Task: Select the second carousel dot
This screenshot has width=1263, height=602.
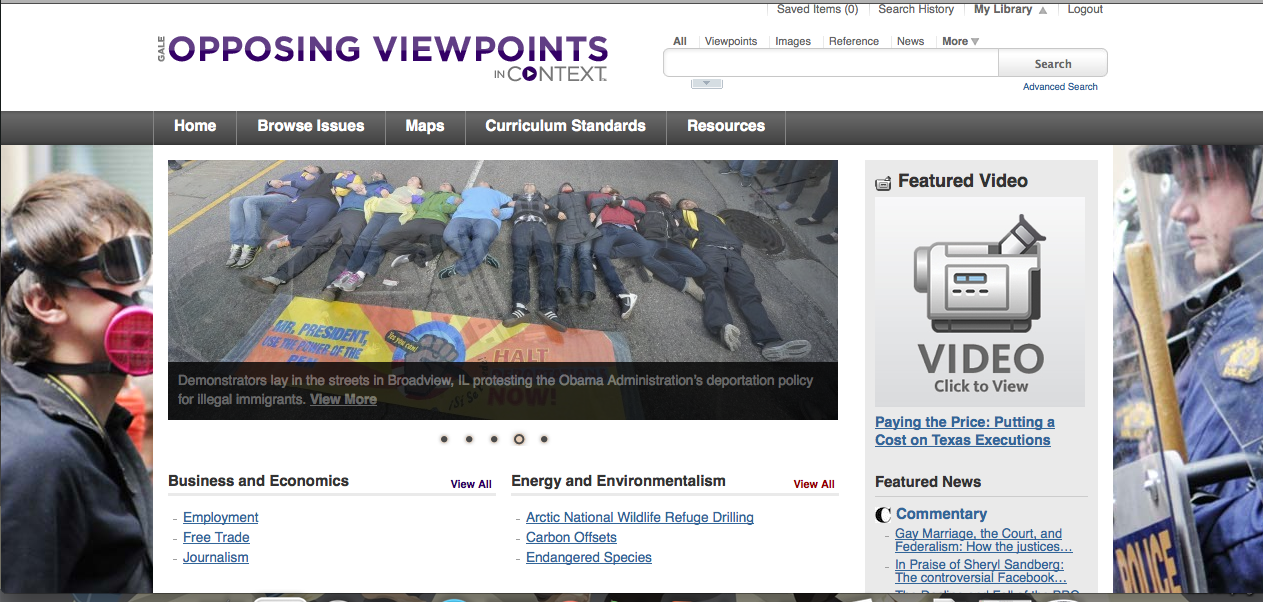Action: coord(469,439)
